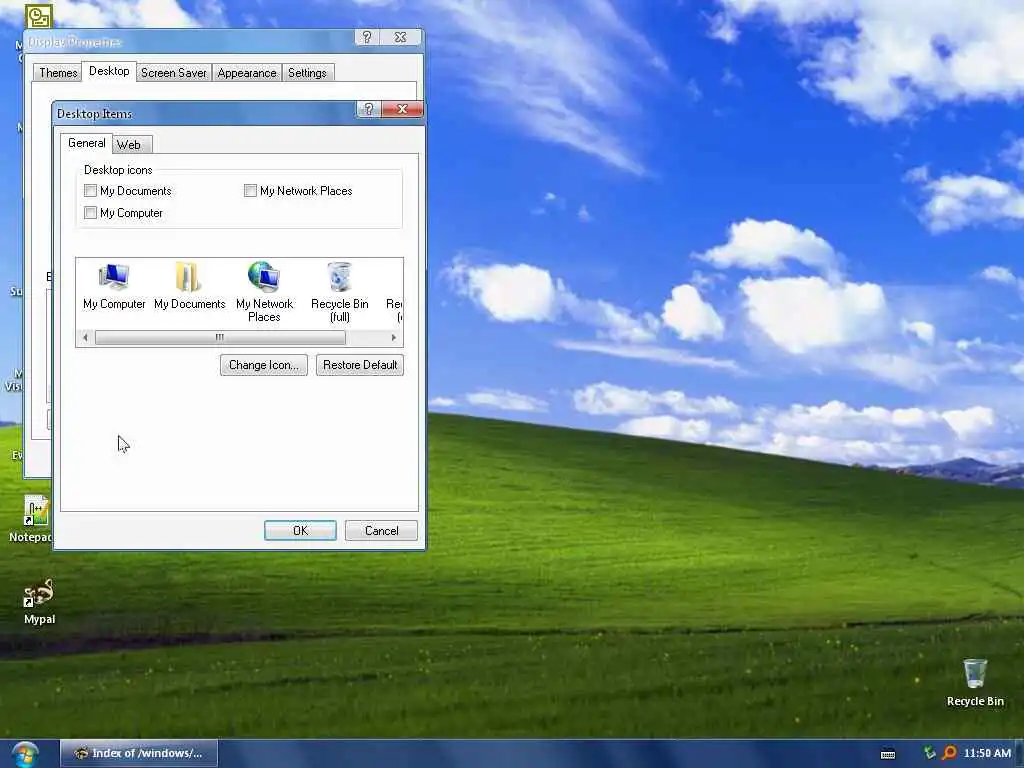Click the Start orb button

tap(26, 754)
